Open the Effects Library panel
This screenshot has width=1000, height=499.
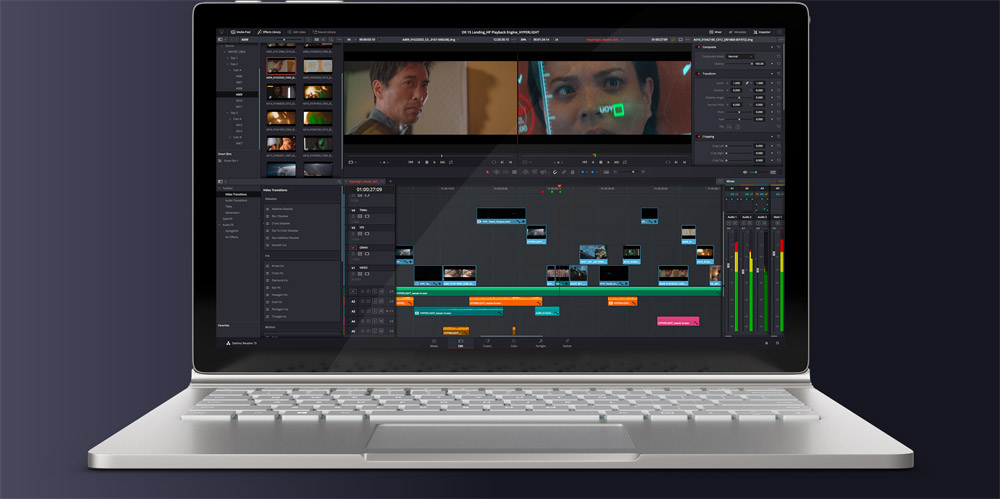[x=268, y=32]
